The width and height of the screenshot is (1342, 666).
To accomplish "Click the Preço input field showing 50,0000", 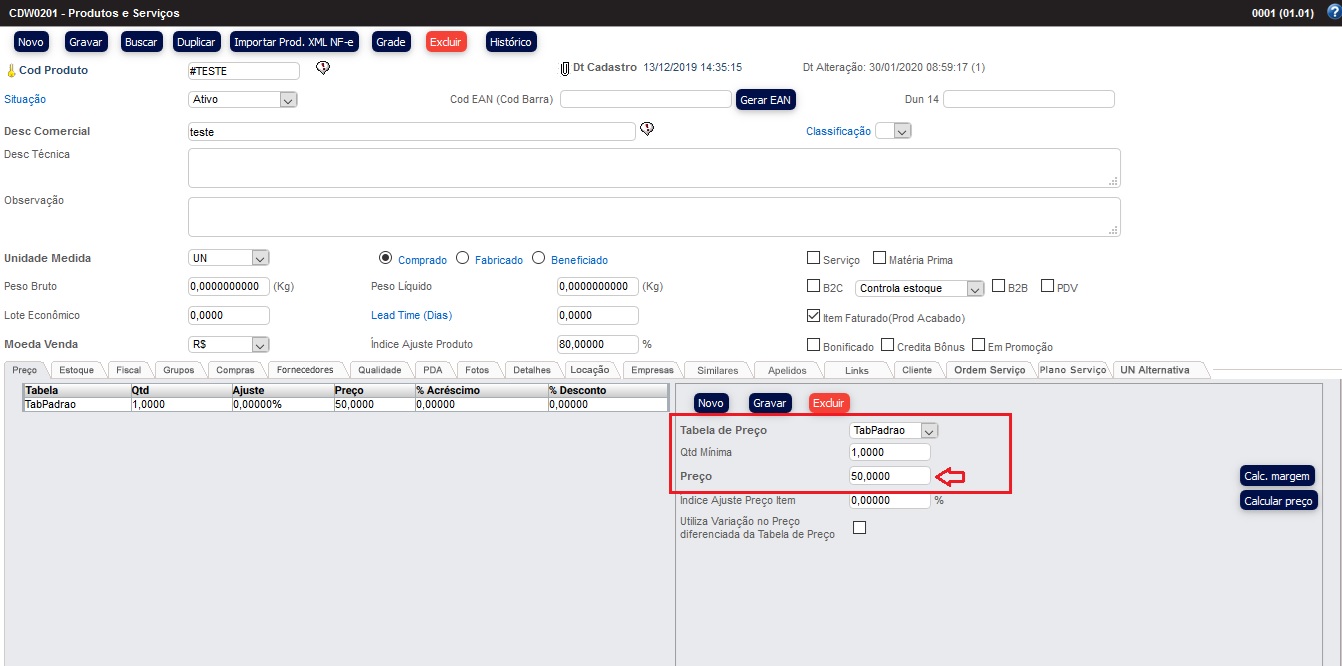I will pos(889,476).
